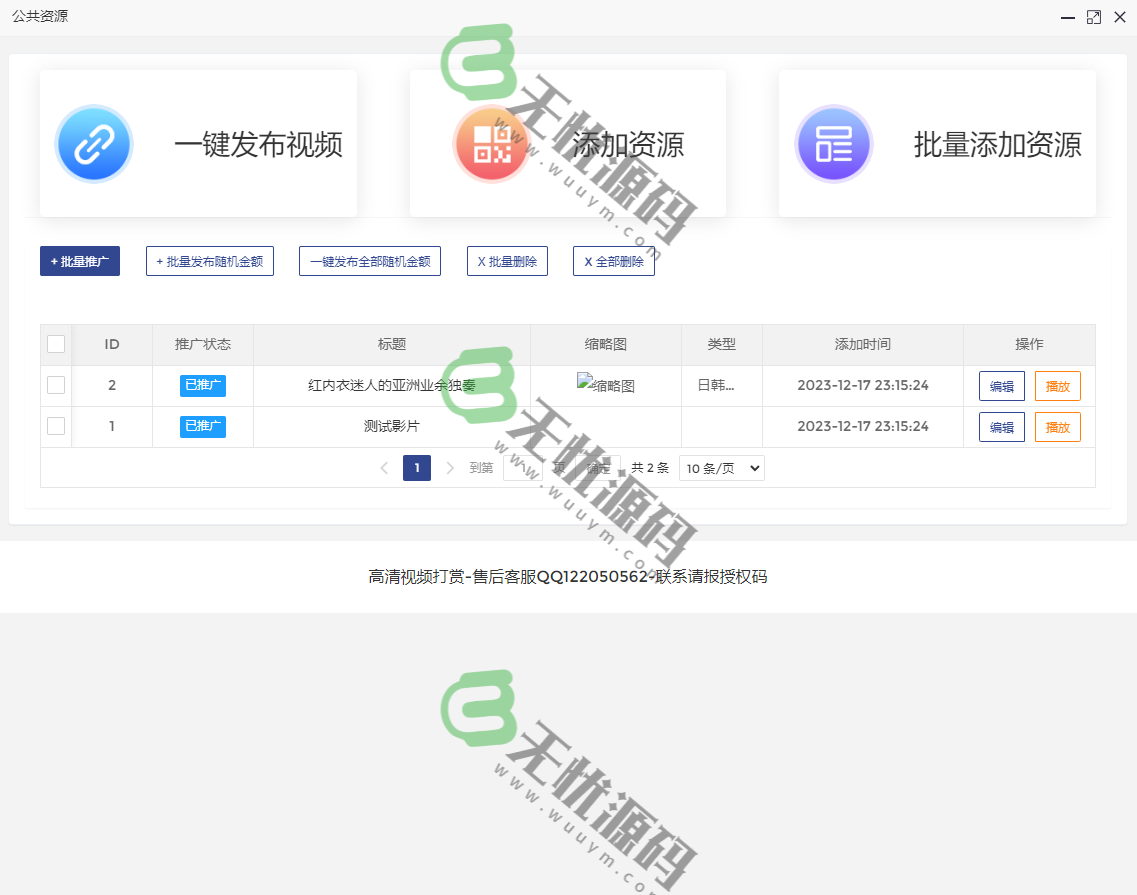1137x895 pixels.
Task: Click the 确定 pagination confirm button
Action: coord(597,467)
